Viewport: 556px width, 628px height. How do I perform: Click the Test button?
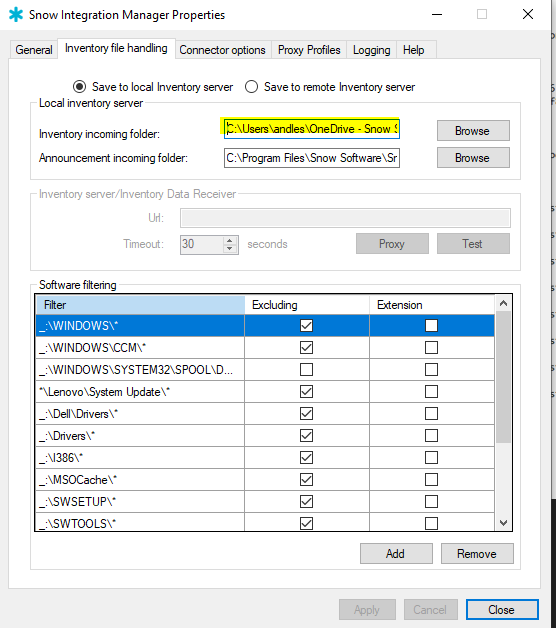473,244
